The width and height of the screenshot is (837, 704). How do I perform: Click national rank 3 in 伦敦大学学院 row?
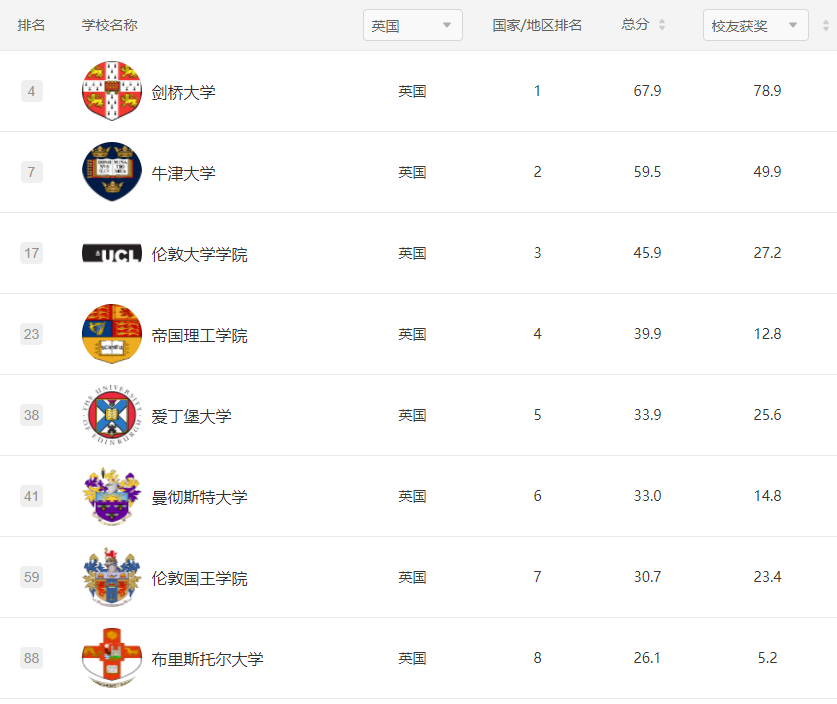tap(538, 254)
